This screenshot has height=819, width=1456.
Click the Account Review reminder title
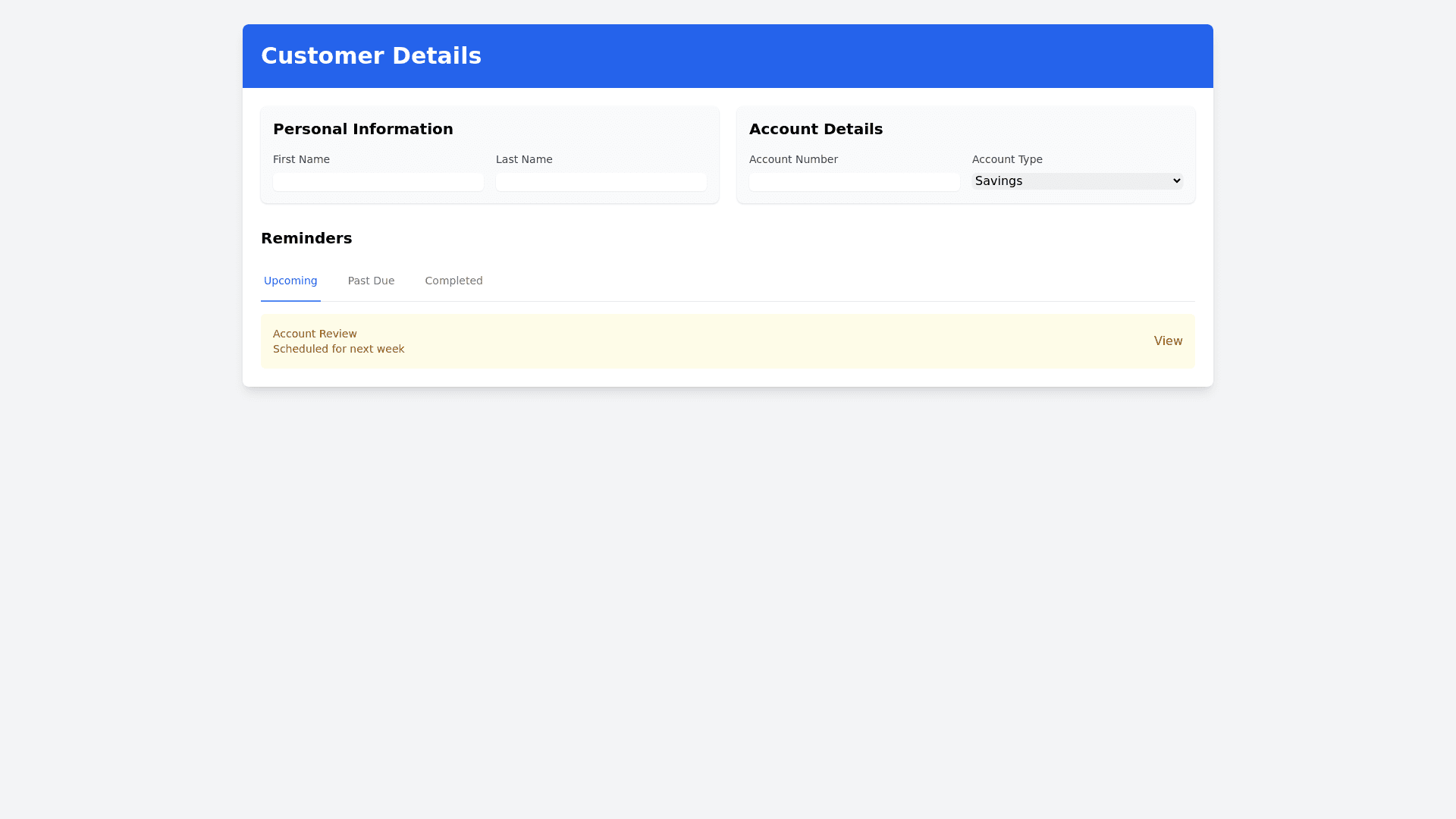pyautogui.click(x=315, y=334)
